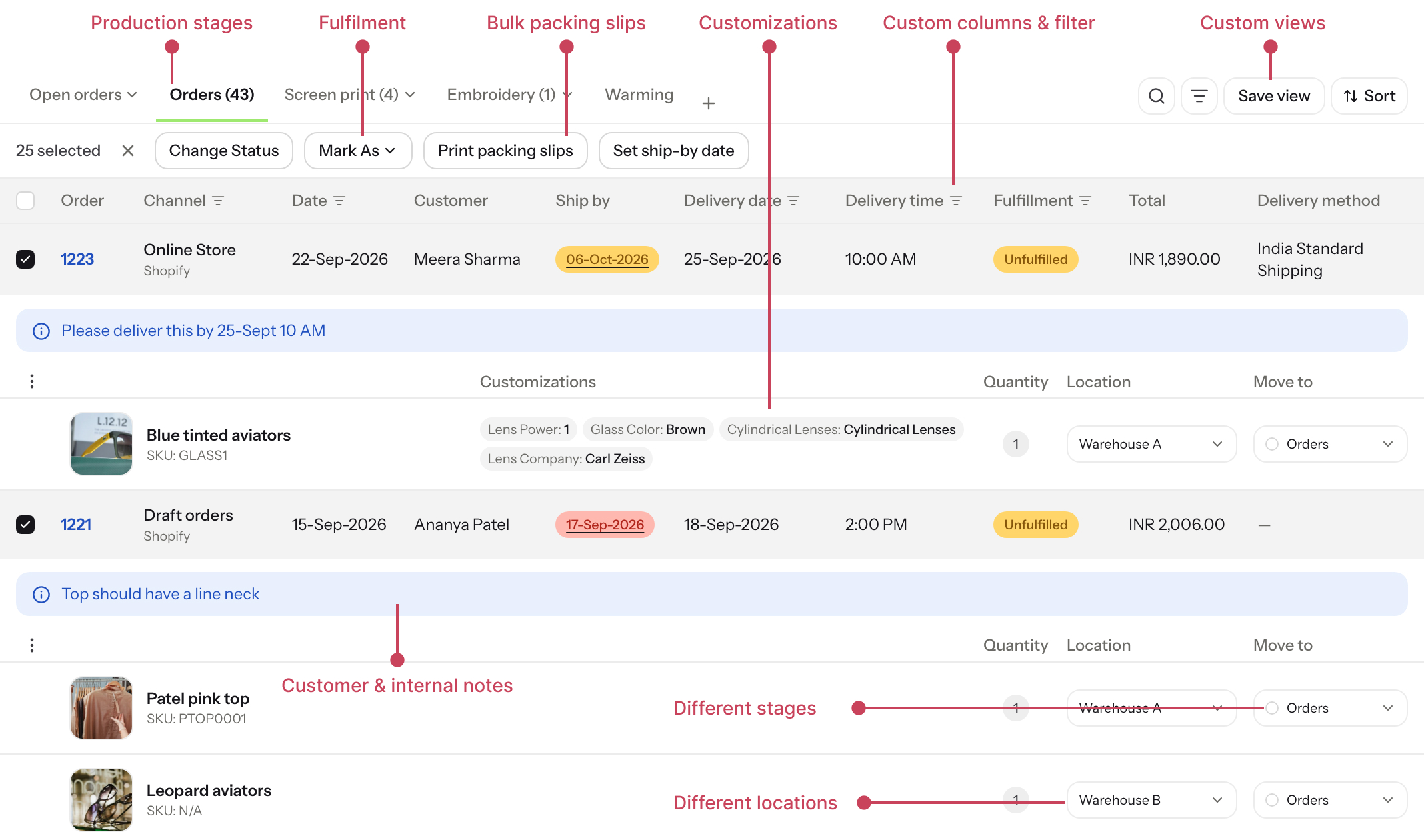Open Warehouse B dropdown for Leopard aviators

coord(1151,800)
